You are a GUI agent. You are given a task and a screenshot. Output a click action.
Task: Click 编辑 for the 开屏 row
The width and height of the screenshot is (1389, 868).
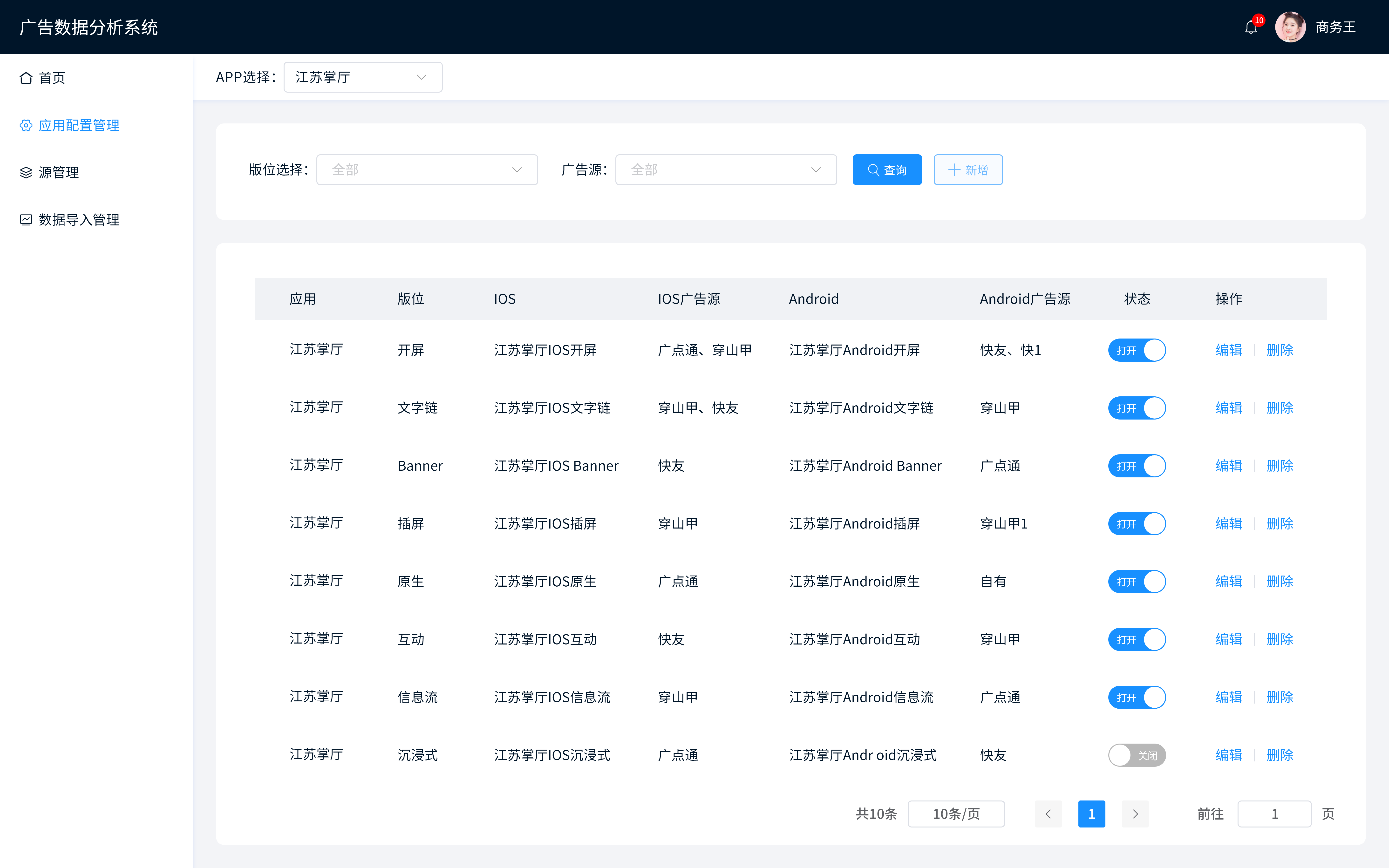[1229, 350]
